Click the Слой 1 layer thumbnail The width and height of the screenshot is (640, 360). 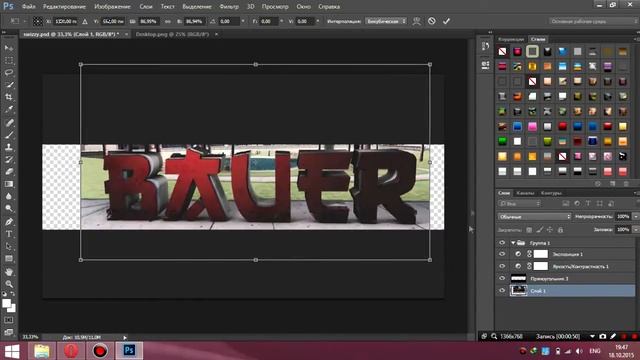pos(519,291)
